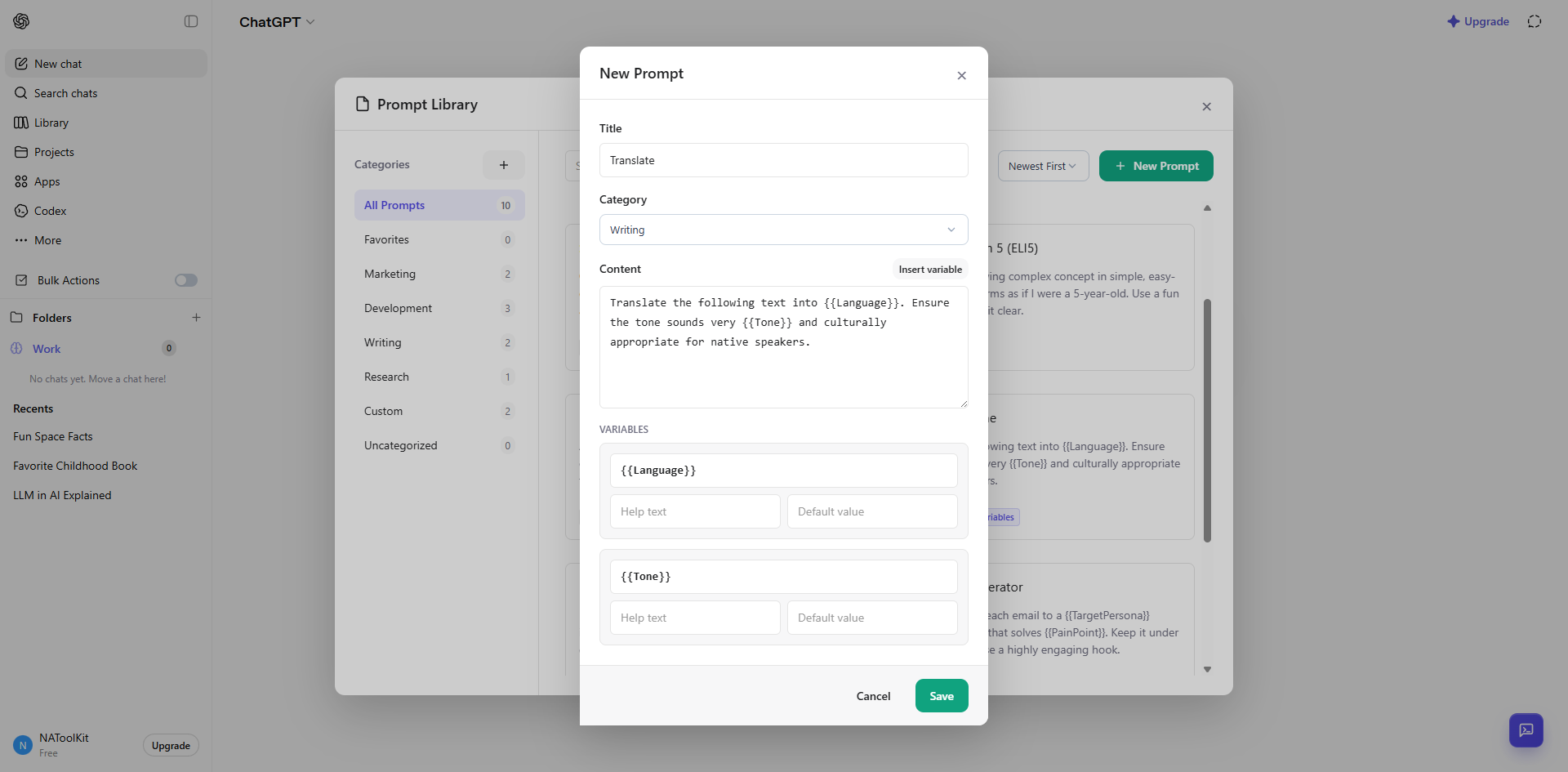The width and height of the screenshot is (1568, 772).
Task: Expand the More sidebar options
Action: point(106,240)
